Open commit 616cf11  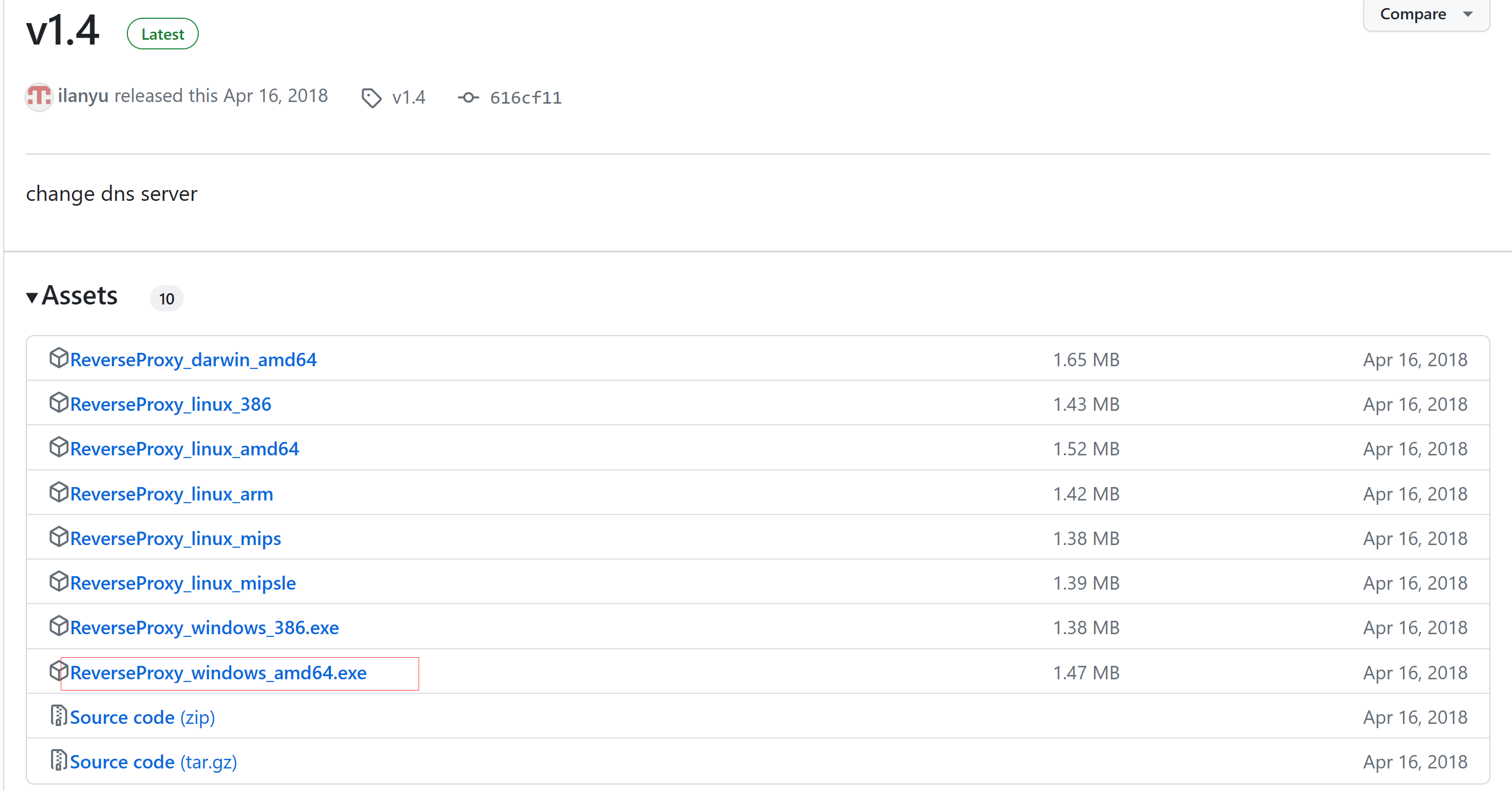pos(526,97)
